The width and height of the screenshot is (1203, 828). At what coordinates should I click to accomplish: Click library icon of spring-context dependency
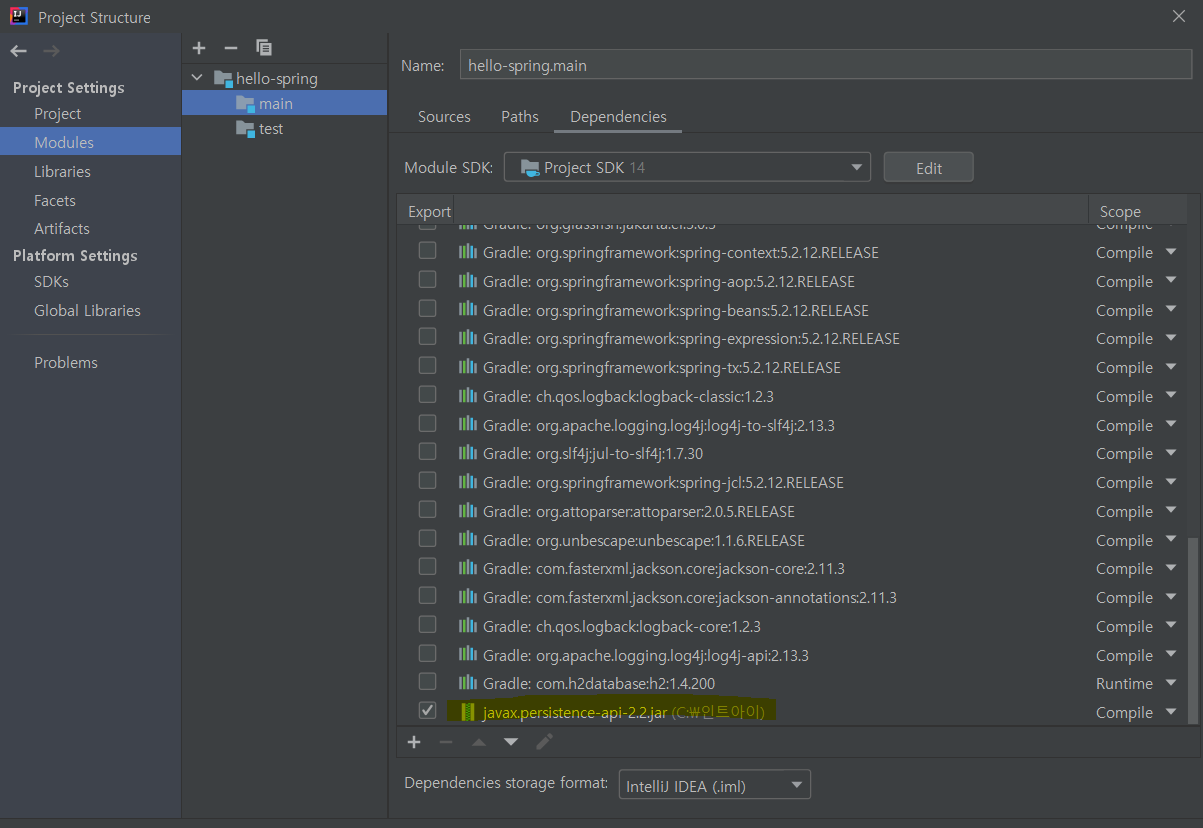click(x=467, y=253)
